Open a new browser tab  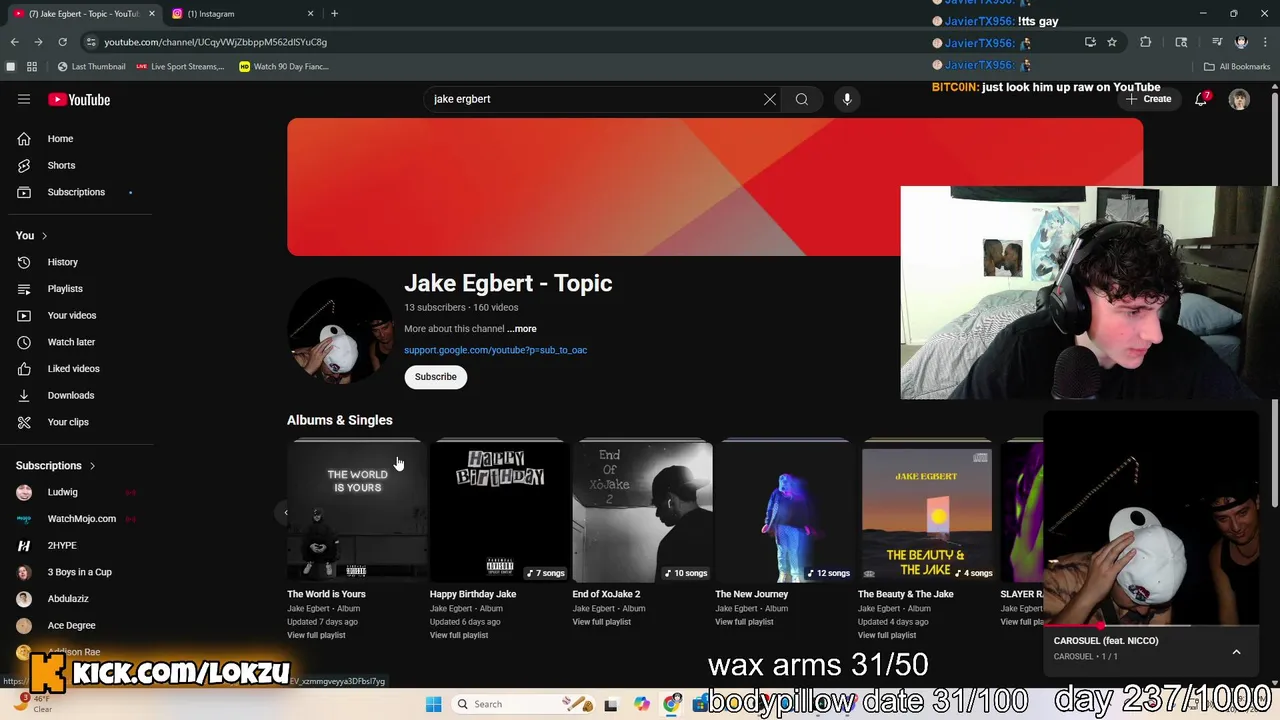tap(334, 14)
